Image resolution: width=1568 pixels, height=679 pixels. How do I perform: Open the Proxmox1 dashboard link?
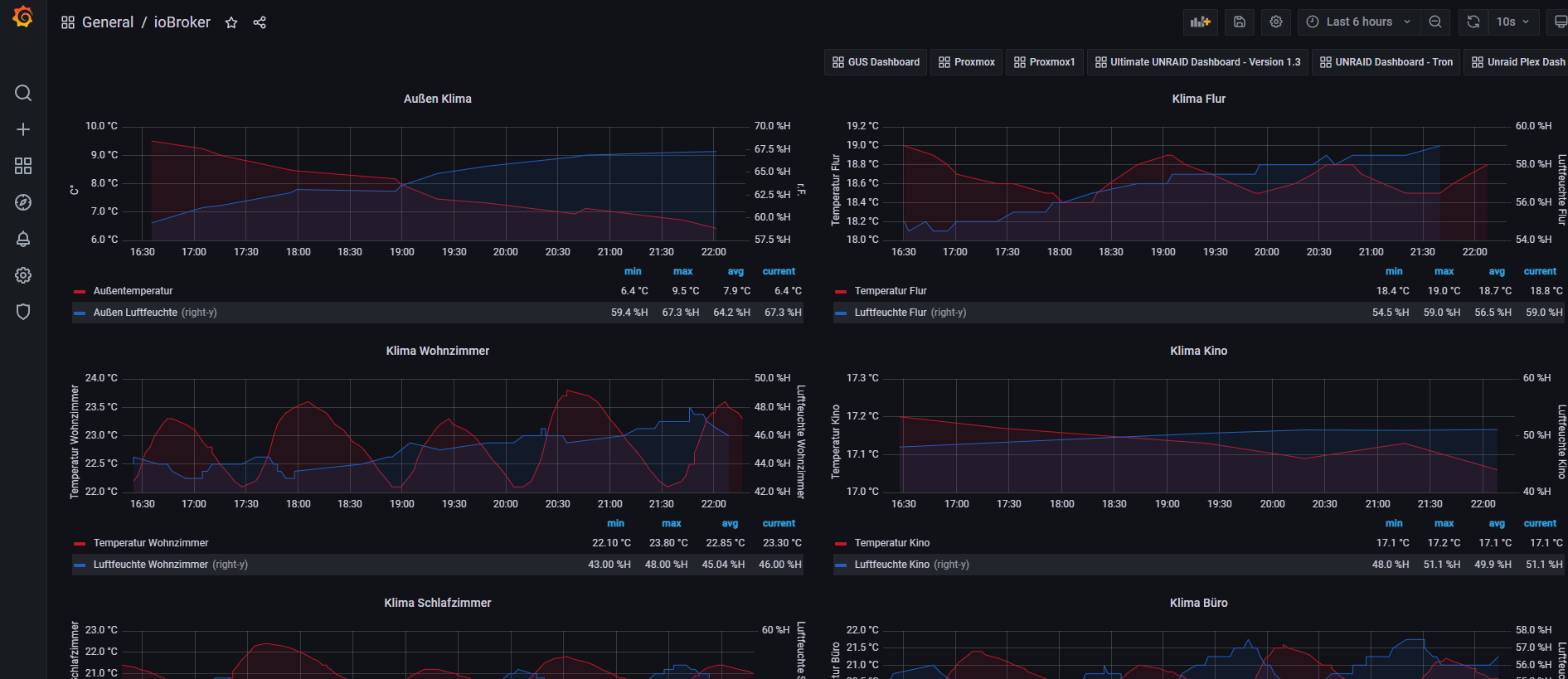point(1045,62)
